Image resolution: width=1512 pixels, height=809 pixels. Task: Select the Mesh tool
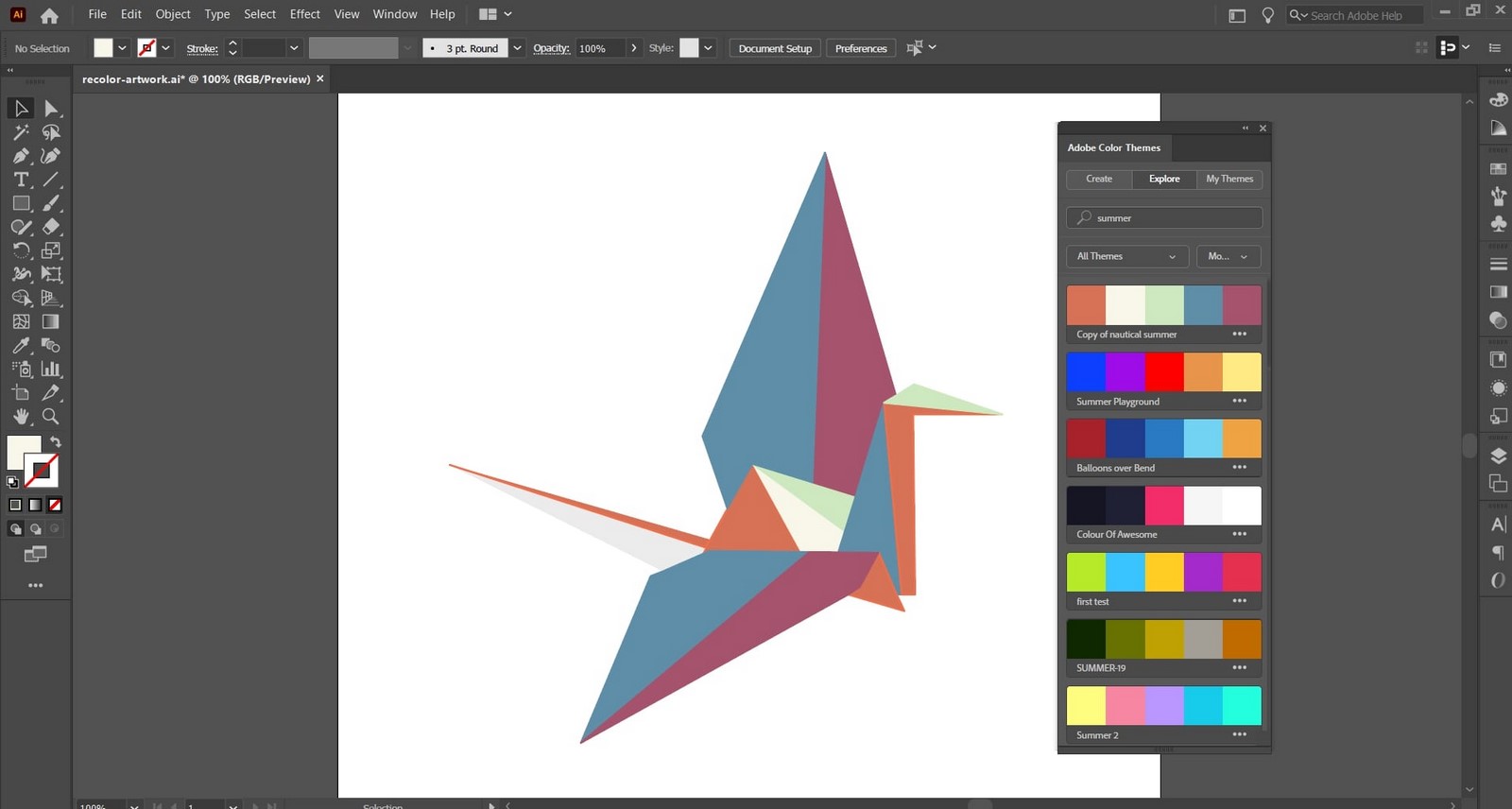pyautogui.click(x=21, y=321)
